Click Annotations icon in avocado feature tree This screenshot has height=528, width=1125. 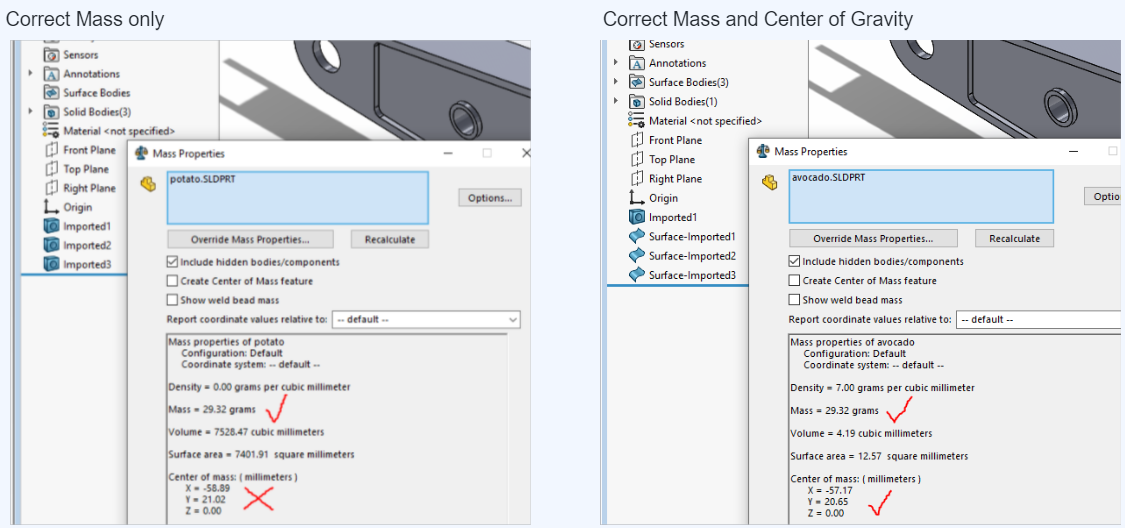pos(637,63)
